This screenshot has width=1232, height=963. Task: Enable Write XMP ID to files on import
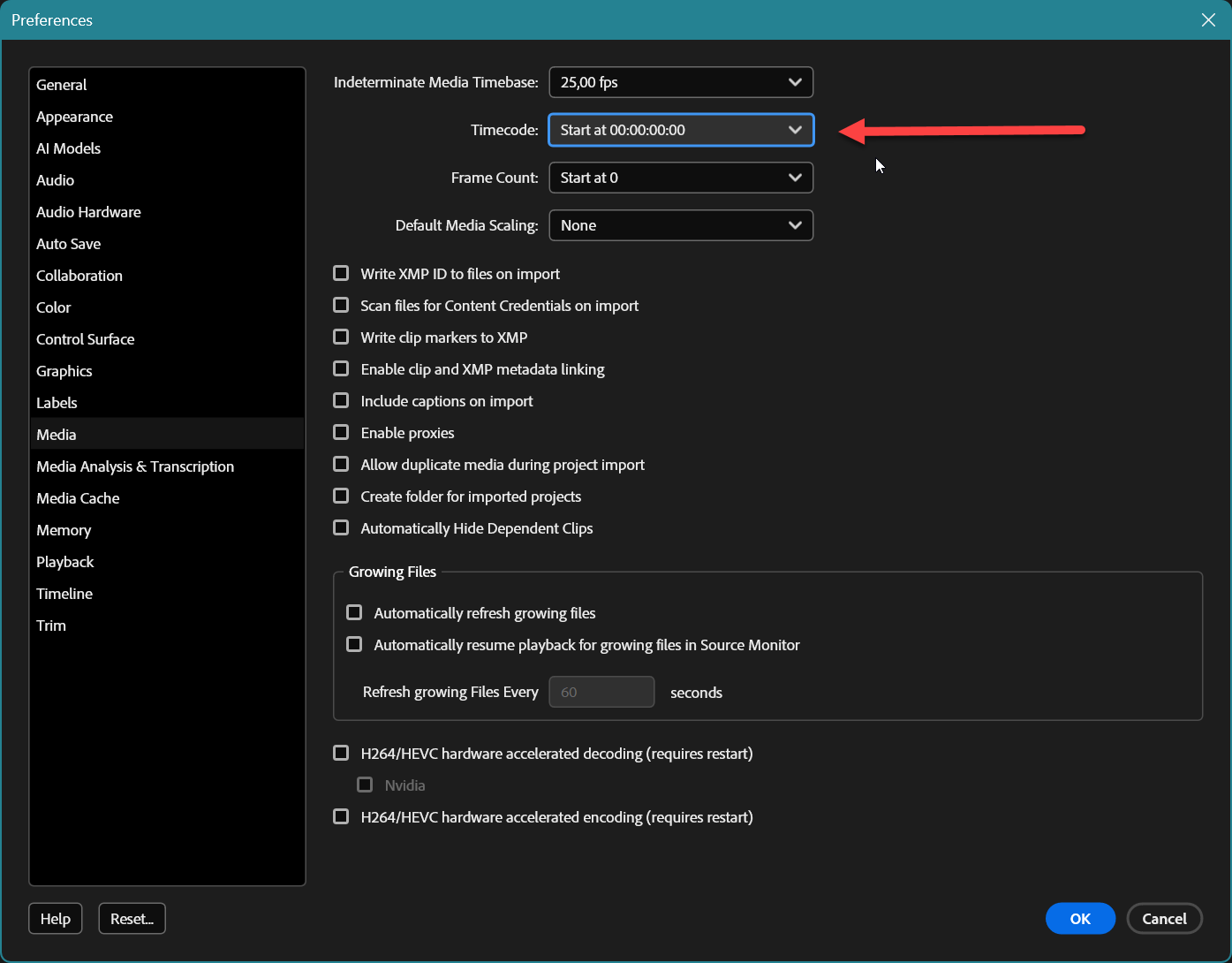coord(341,273)
